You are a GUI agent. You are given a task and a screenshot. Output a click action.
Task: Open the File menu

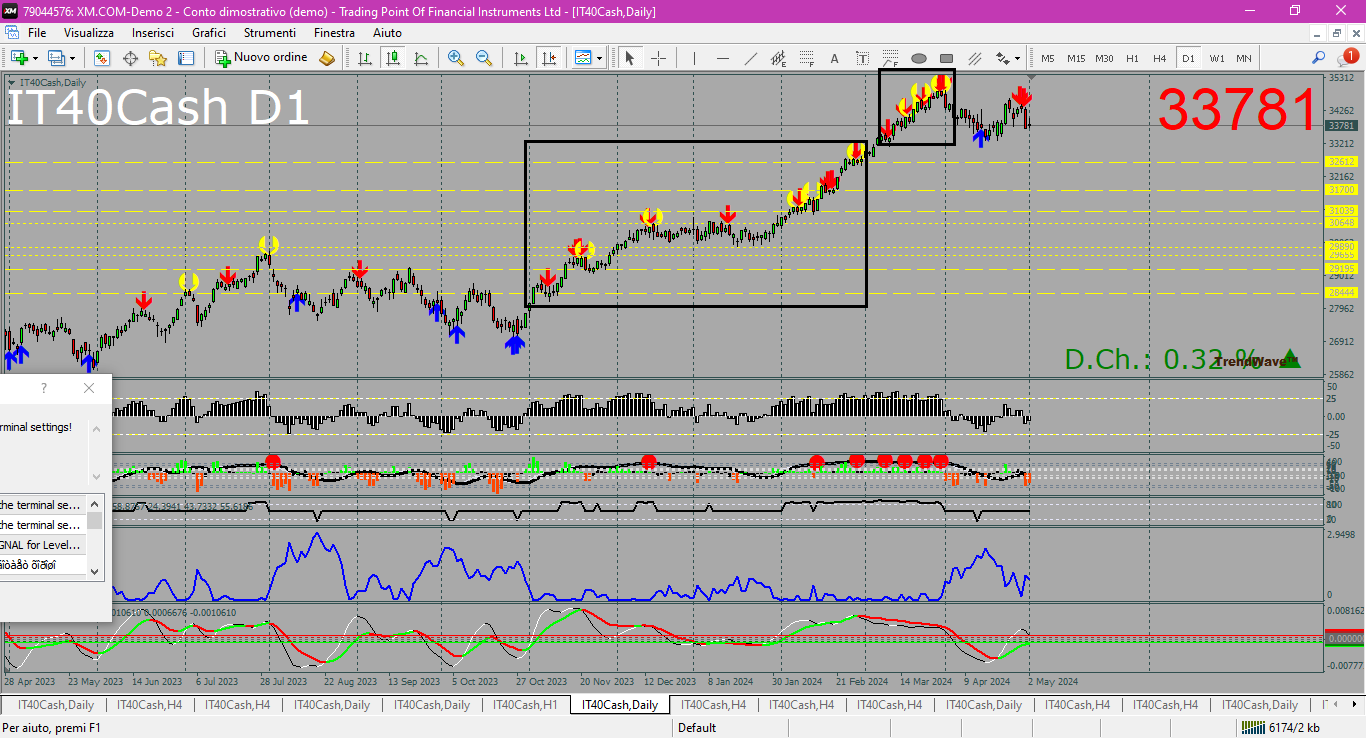pos(37,33)
